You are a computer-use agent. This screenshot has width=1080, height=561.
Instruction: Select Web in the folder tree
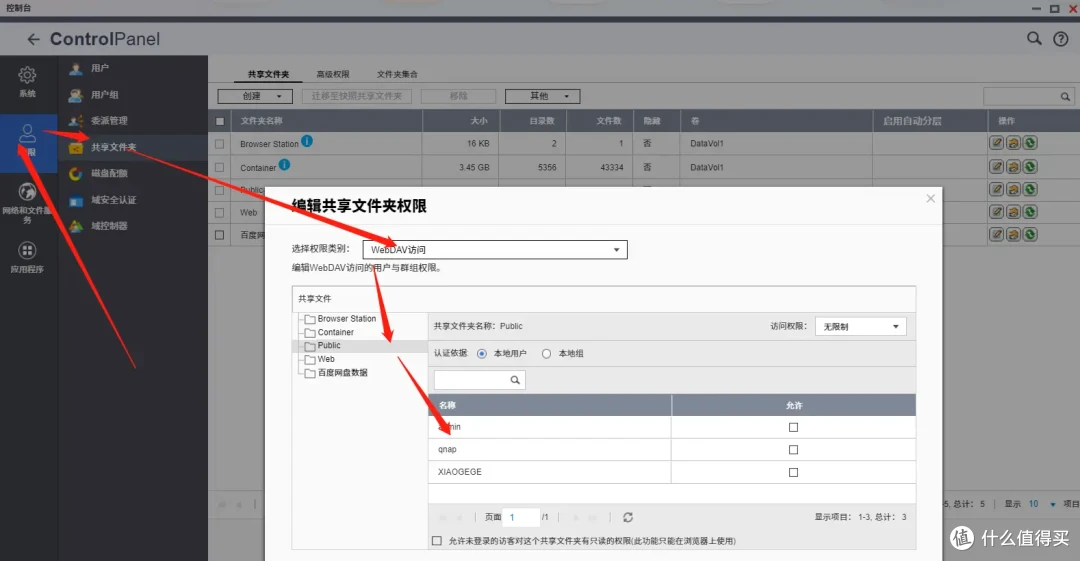pyautogui.click(x=326, y=359)
